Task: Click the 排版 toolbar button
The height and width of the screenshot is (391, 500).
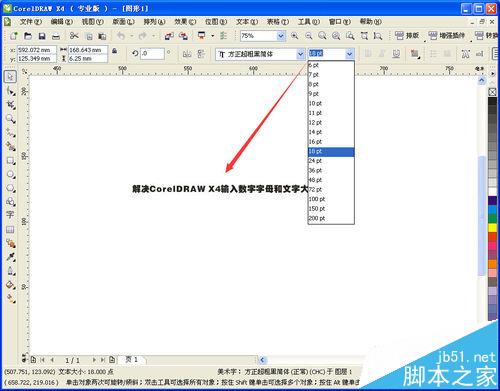Action: tap(407, 36)
